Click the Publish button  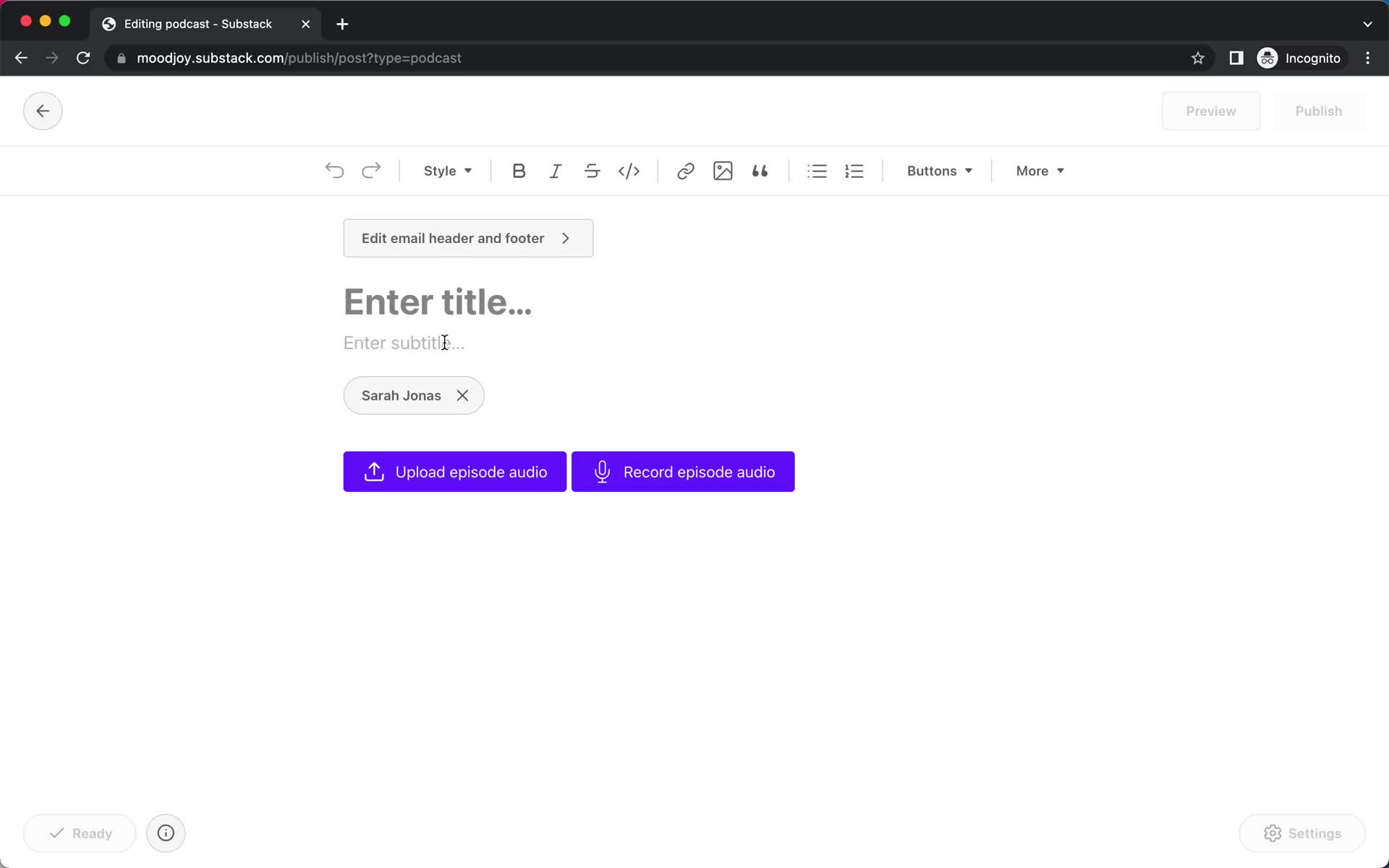(1318, 111)
